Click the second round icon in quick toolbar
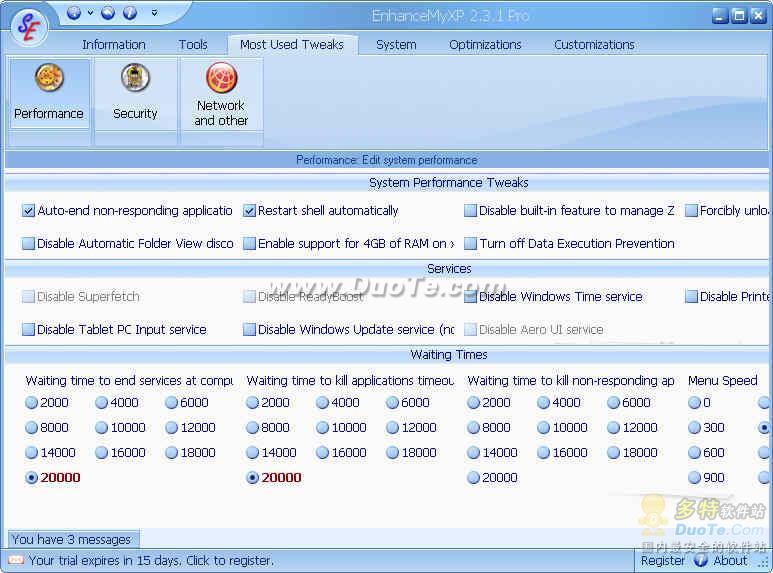 click(108, 13)
